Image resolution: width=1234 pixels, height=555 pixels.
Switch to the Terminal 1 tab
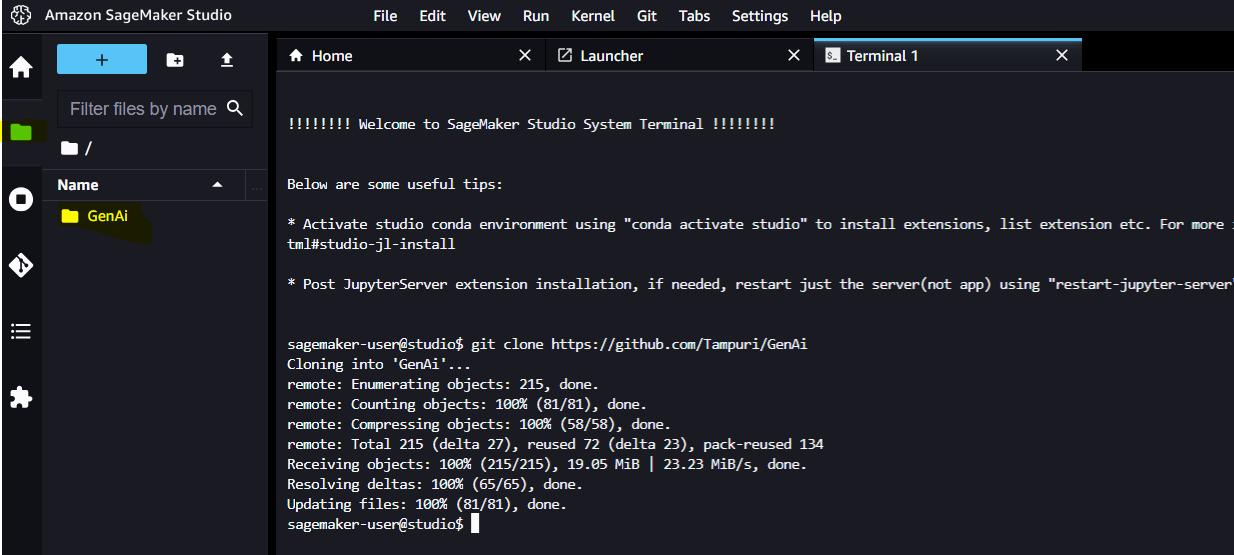[948, 56]
